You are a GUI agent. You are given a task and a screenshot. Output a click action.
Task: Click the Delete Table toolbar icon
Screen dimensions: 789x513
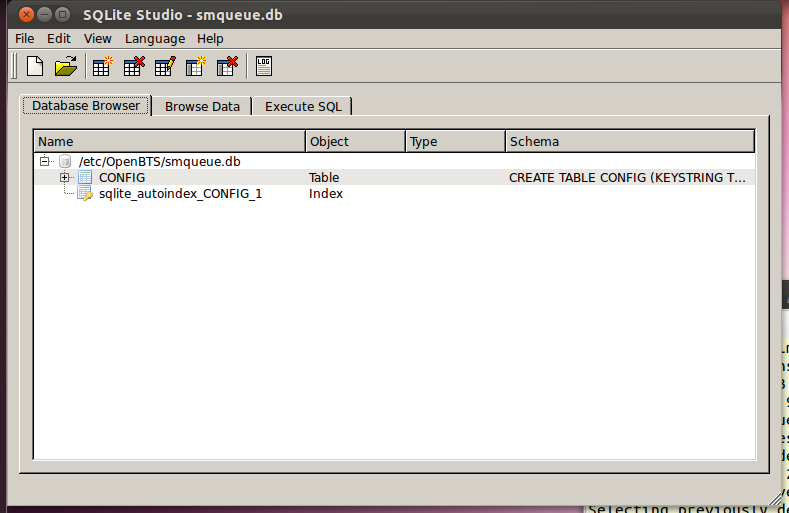point(133,67)
